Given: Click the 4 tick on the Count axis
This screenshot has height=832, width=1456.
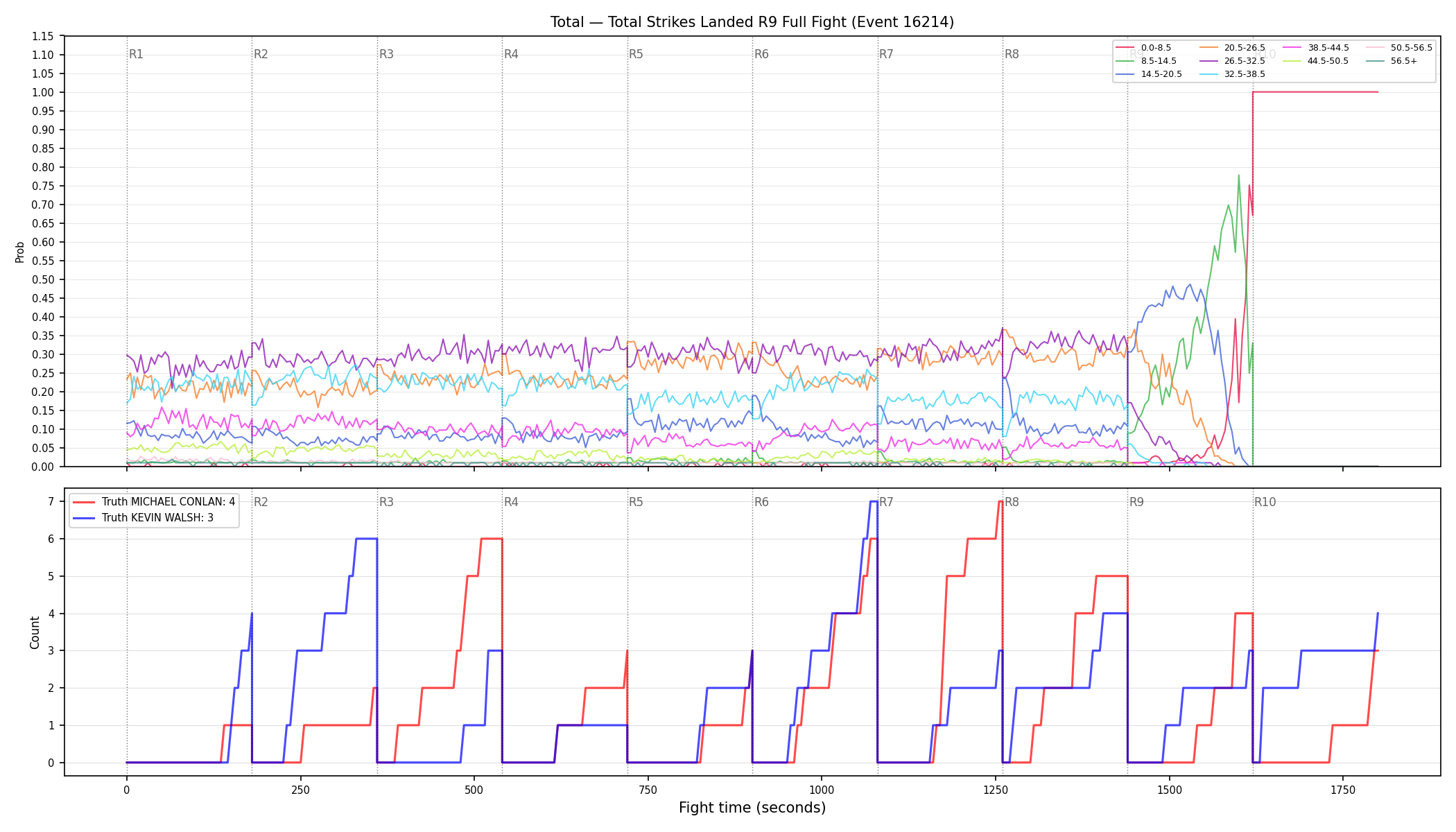Looking at the screenshot, I should pos(51,614).
